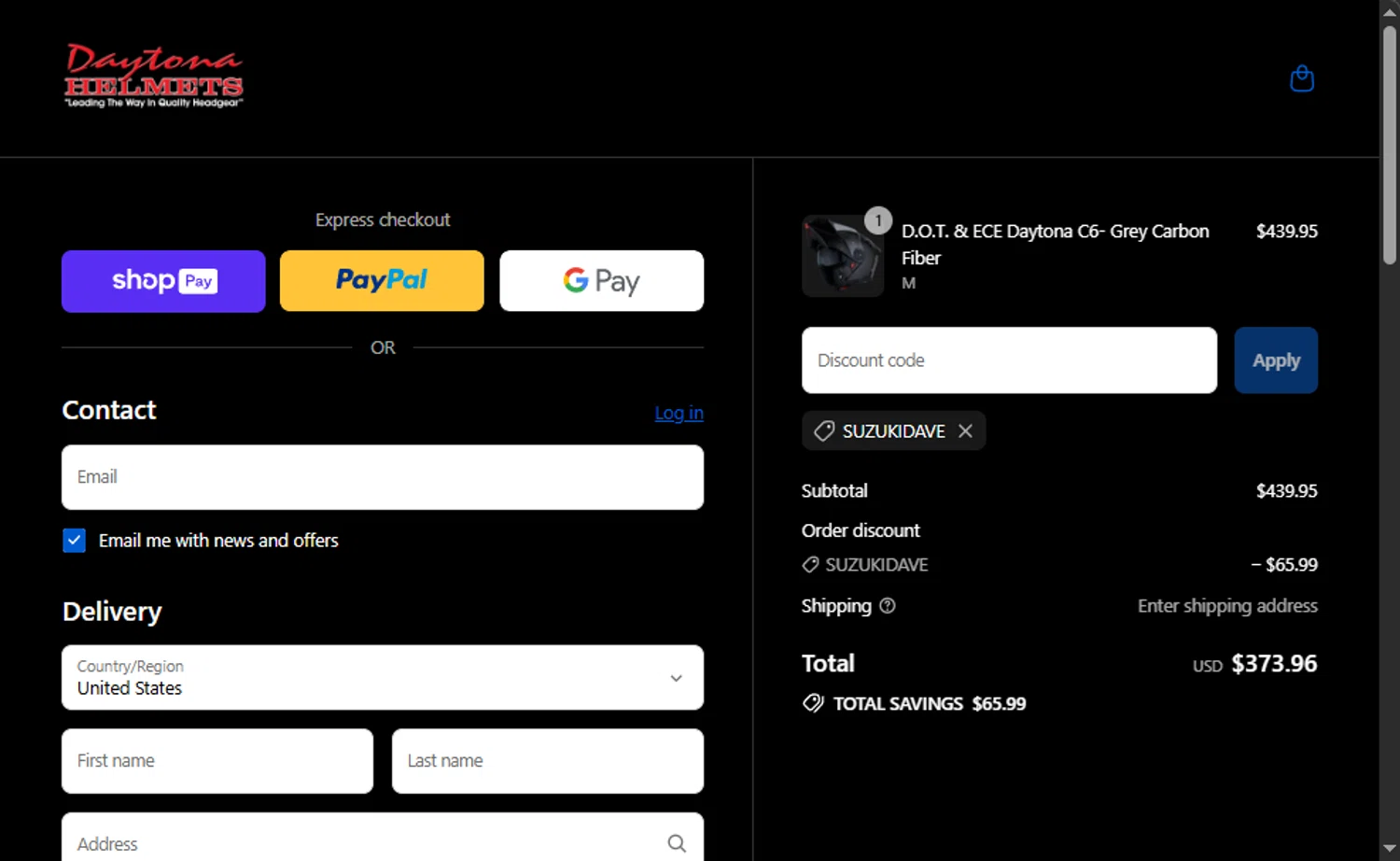This screenshot has height=861, width=1400.
Task: Click the Last name field
Action: 548,761
